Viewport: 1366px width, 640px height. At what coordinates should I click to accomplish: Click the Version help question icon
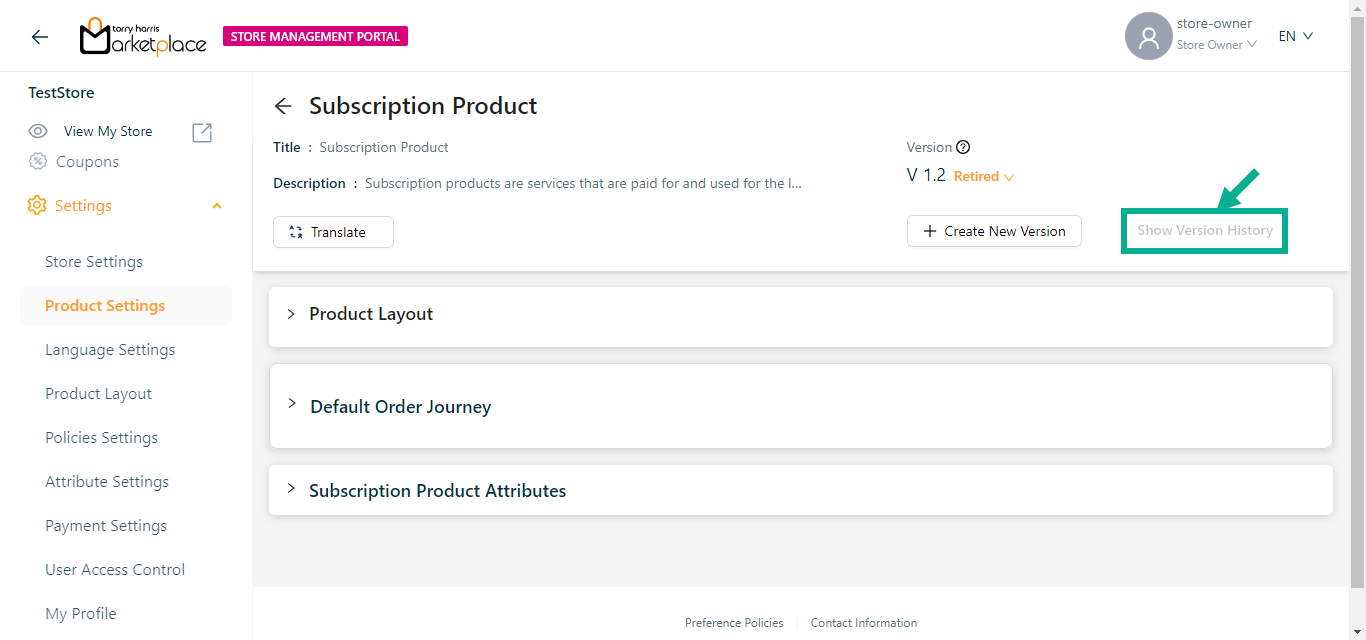[963, 147]
